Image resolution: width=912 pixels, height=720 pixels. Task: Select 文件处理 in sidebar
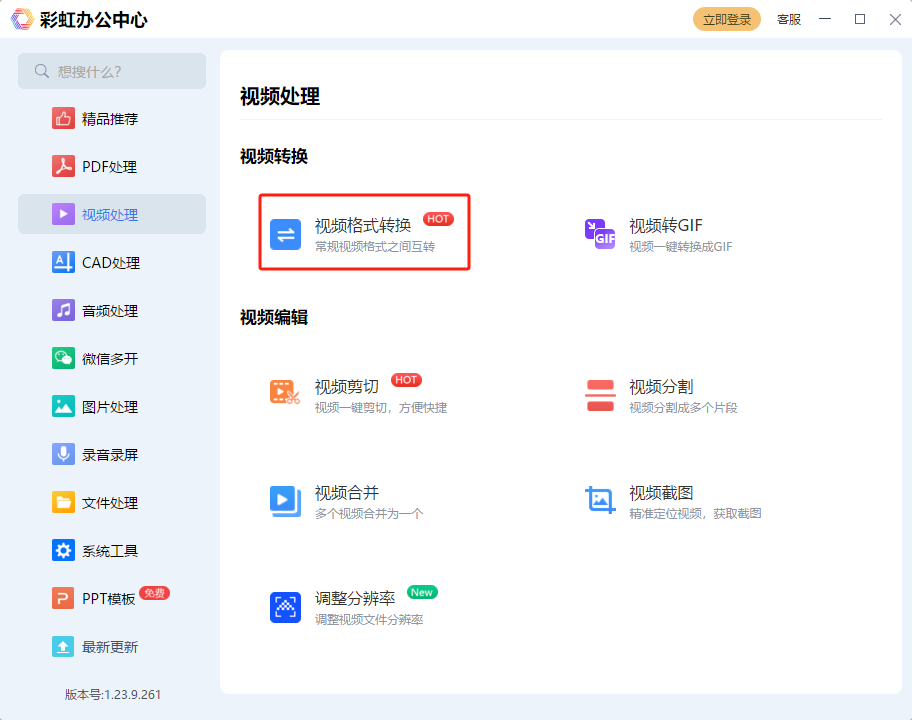[x=112, y=502]
